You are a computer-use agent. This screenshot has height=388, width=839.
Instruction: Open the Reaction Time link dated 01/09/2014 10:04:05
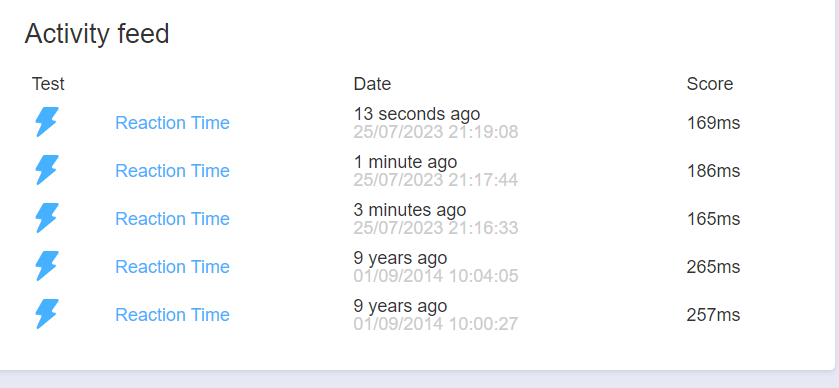tap(172, 267)
